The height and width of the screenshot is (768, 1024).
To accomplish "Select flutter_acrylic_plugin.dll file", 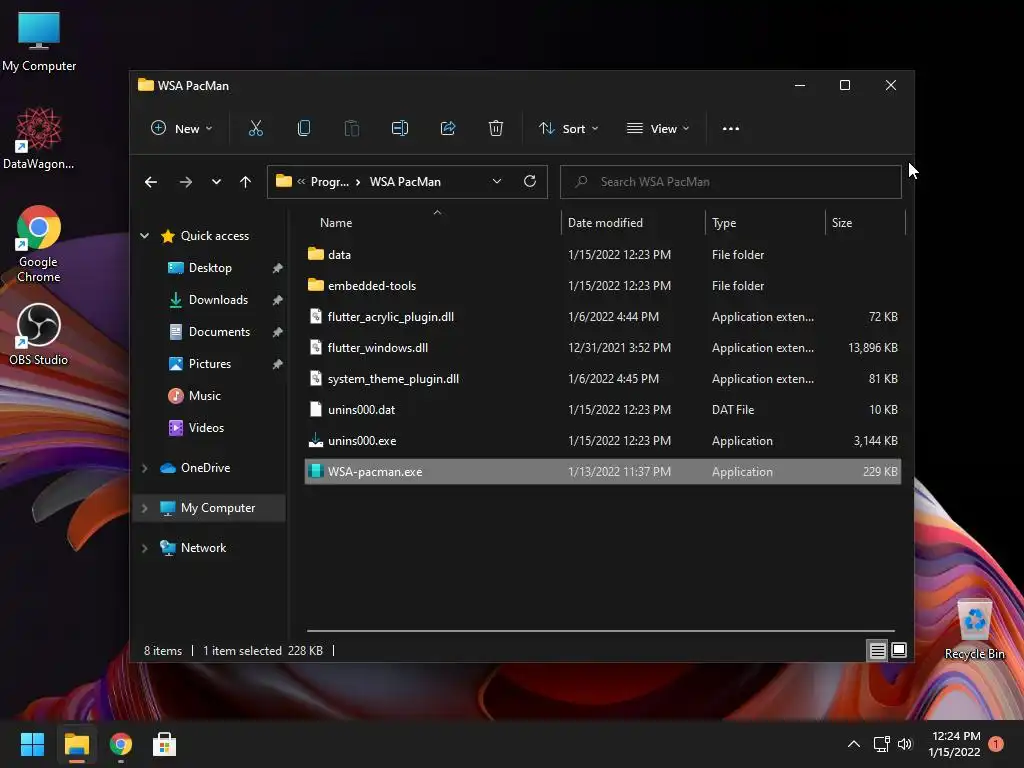I will [603, 317].
